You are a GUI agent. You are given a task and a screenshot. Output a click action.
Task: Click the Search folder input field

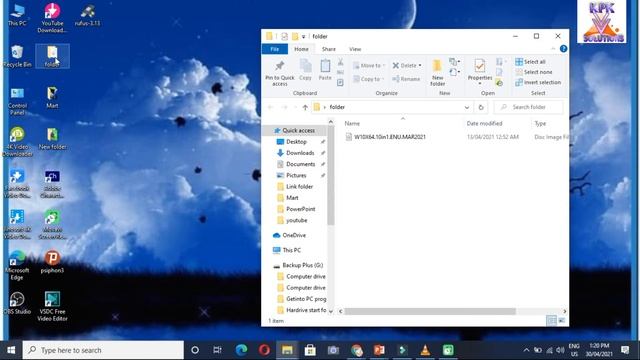coord(529,107)
